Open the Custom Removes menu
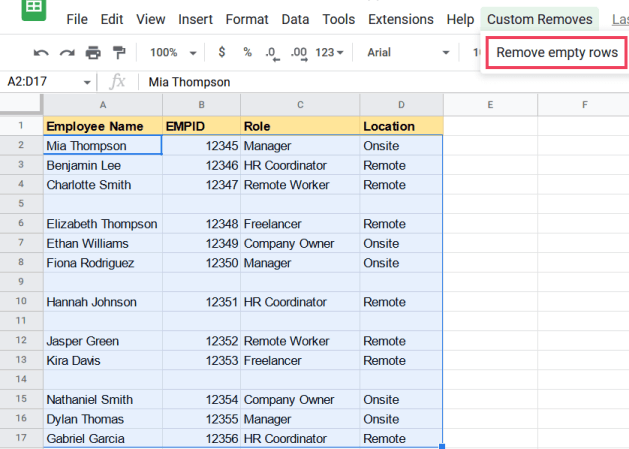This screenshot has height=449, width=629. point(540,19)
